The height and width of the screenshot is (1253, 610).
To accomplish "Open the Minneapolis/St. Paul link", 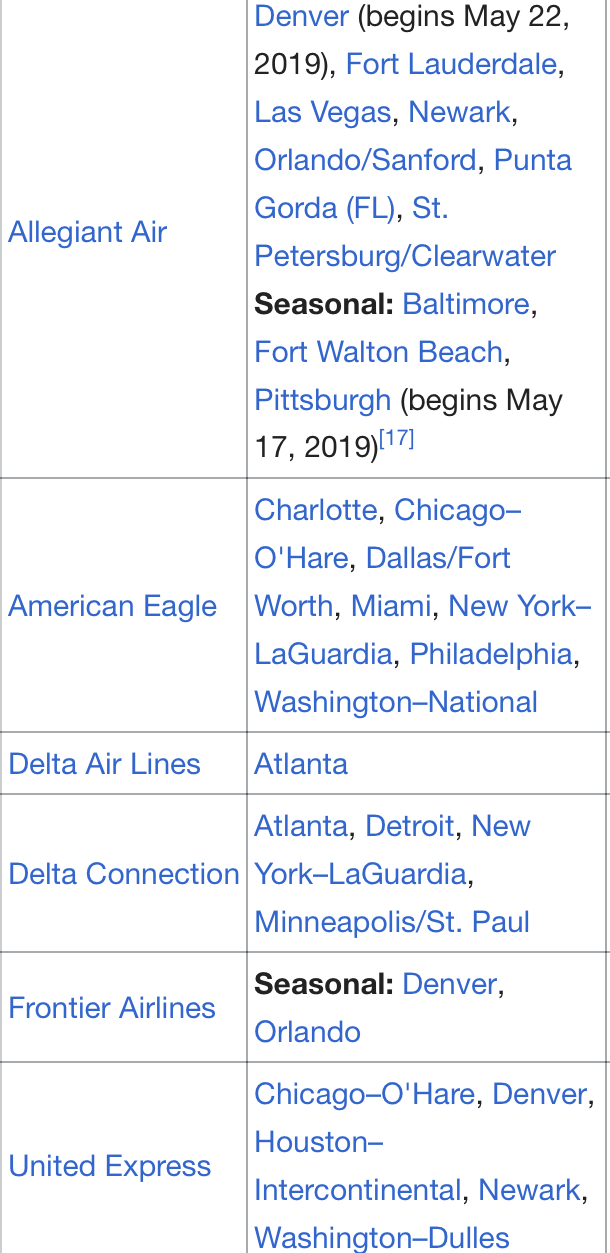I will tap(392, 922).
